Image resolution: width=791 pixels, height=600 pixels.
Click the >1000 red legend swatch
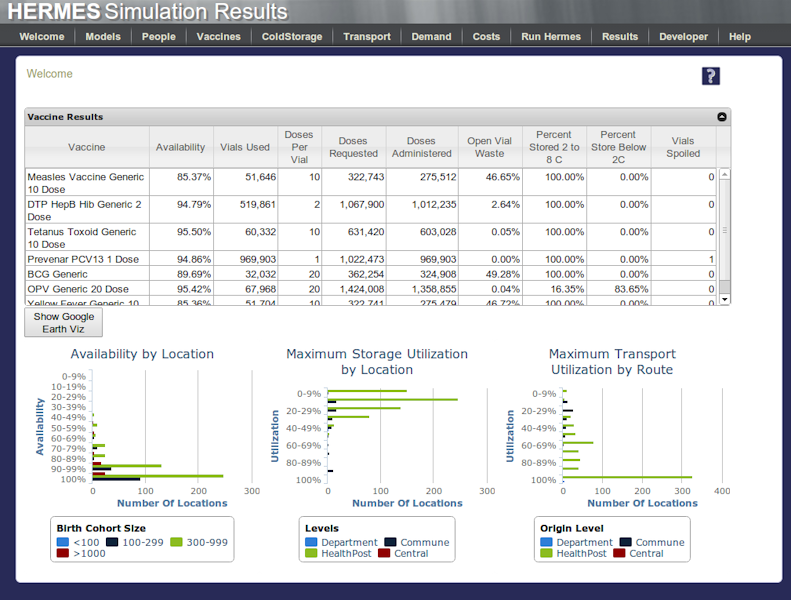(x=63, y=554)
